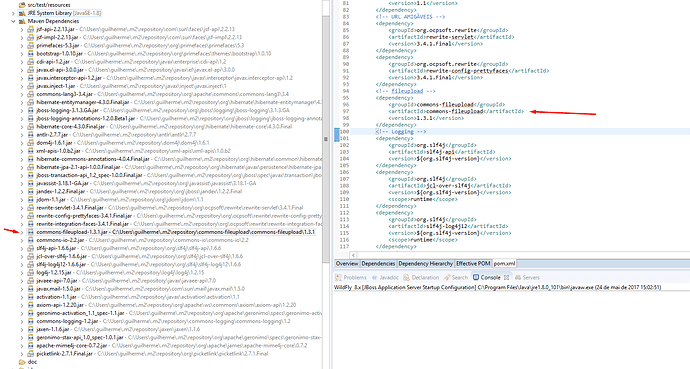The height and width of the screenshot is (369, 690).
Task: Click the javax.mail-1.5.0.jar jar icon
Action: (30, 289)
